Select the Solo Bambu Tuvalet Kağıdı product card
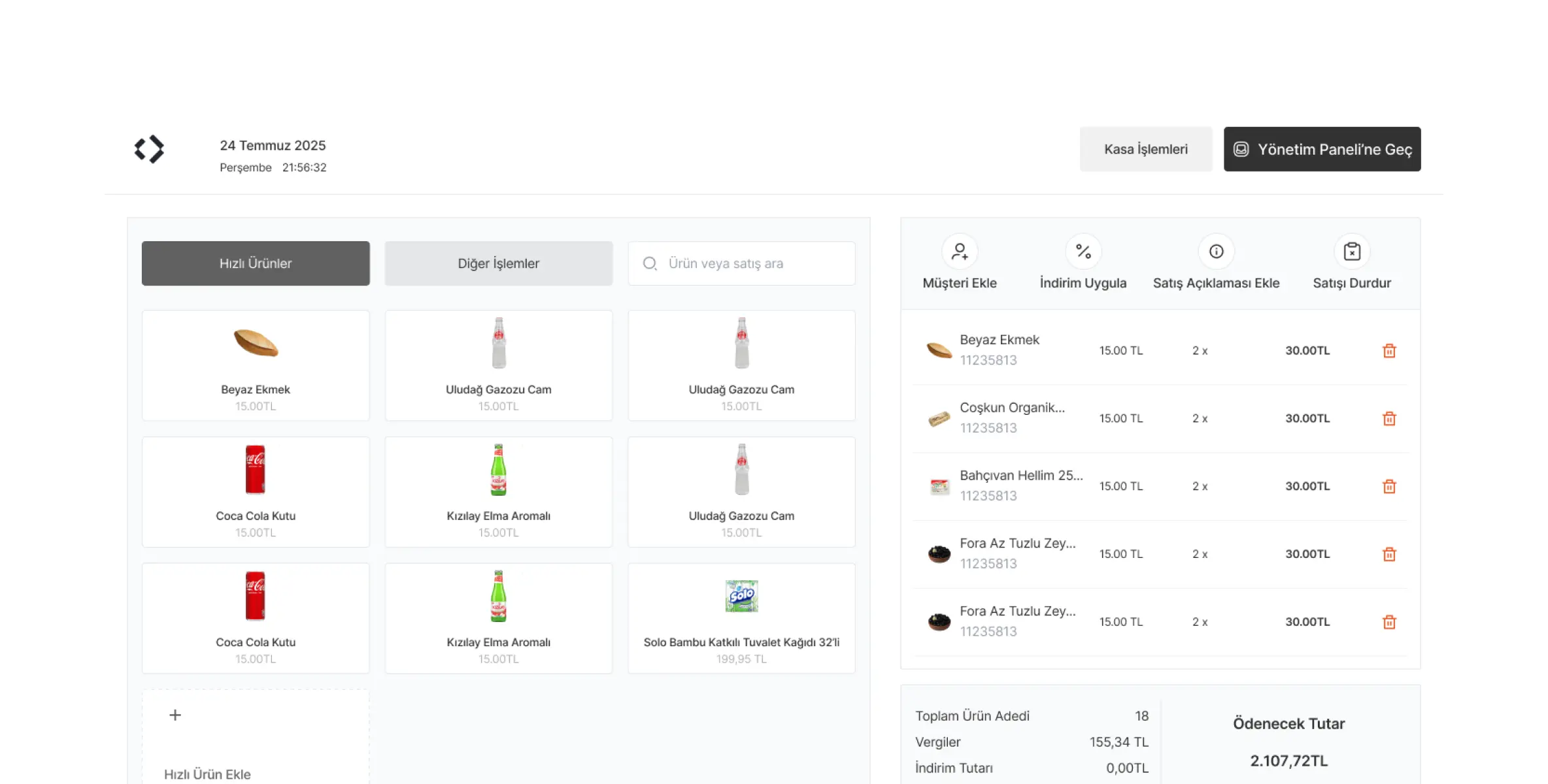This screenshot has height=784, width=1548. point(741,618)
